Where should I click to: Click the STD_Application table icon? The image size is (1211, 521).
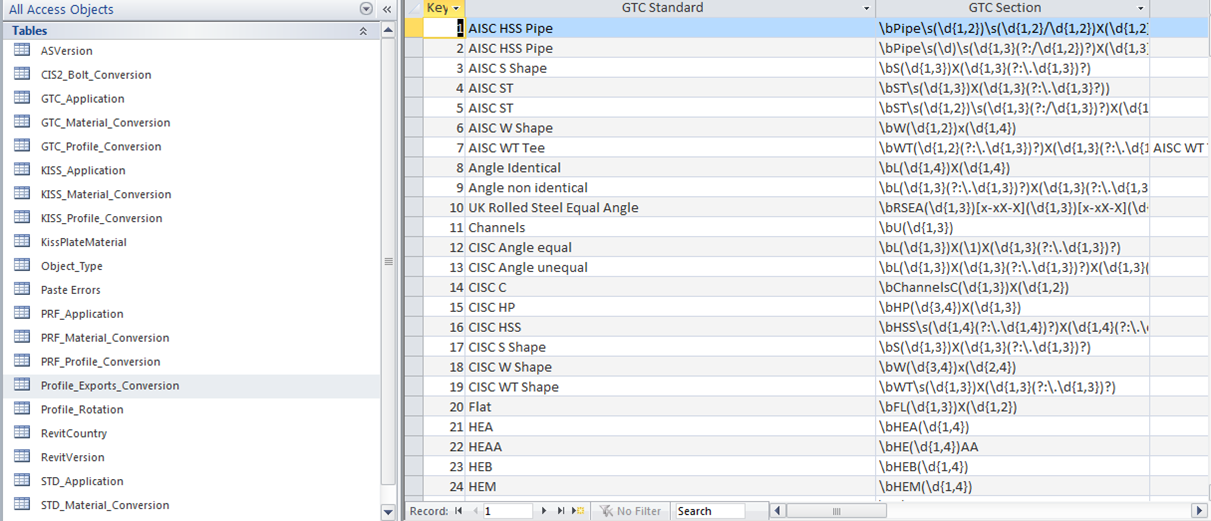coord(22,481)
